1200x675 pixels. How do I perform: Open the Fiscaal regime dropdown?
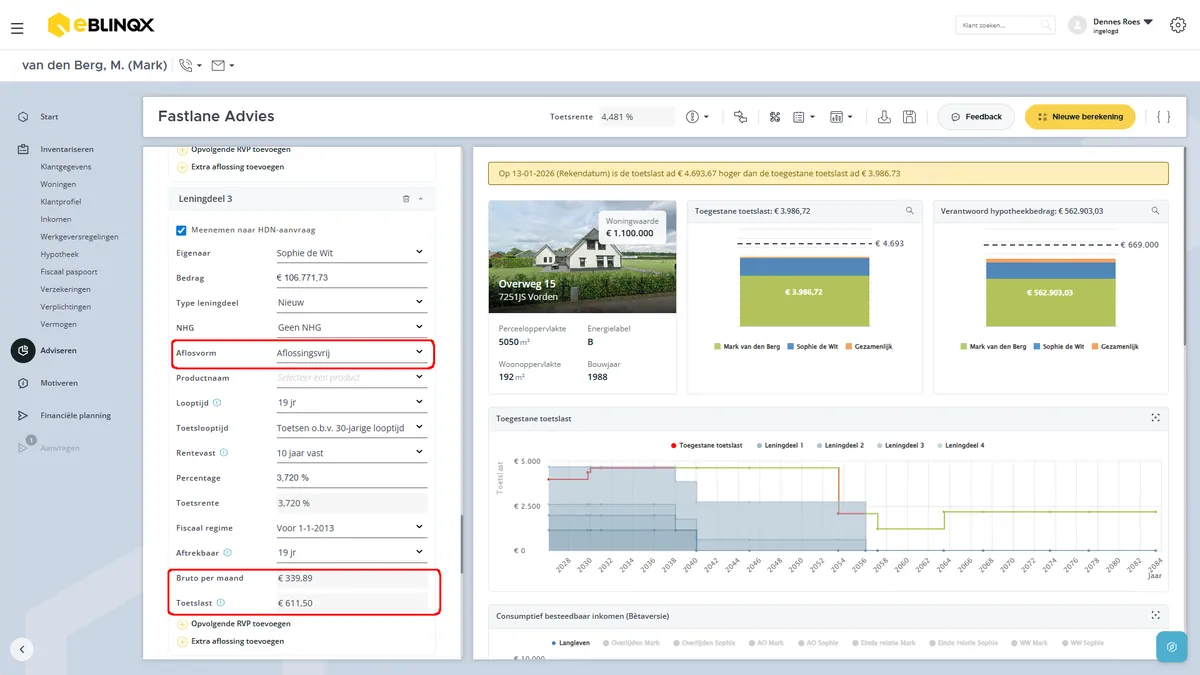(x=351, y=528)
